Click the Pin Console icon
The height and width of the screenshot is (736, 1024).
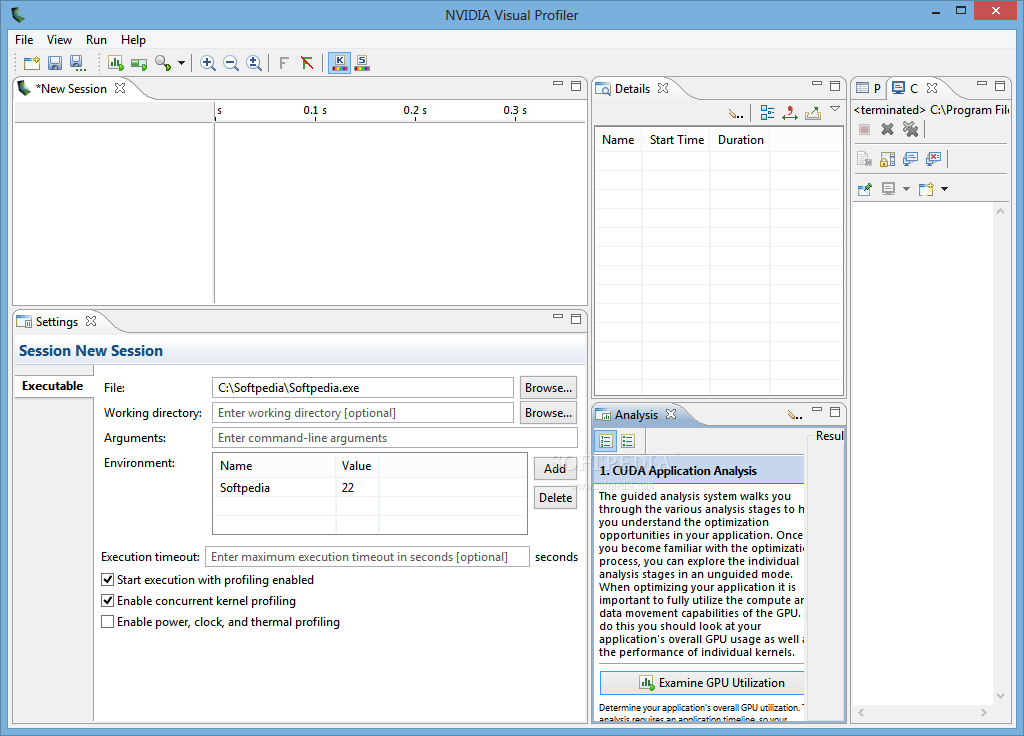[865, 189]
